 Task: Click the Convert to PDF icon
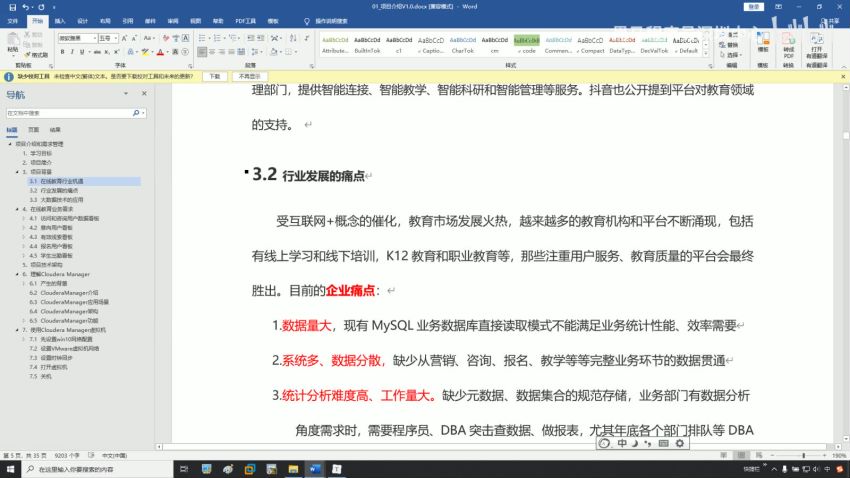pyautogui.click(x=788, y=46)
